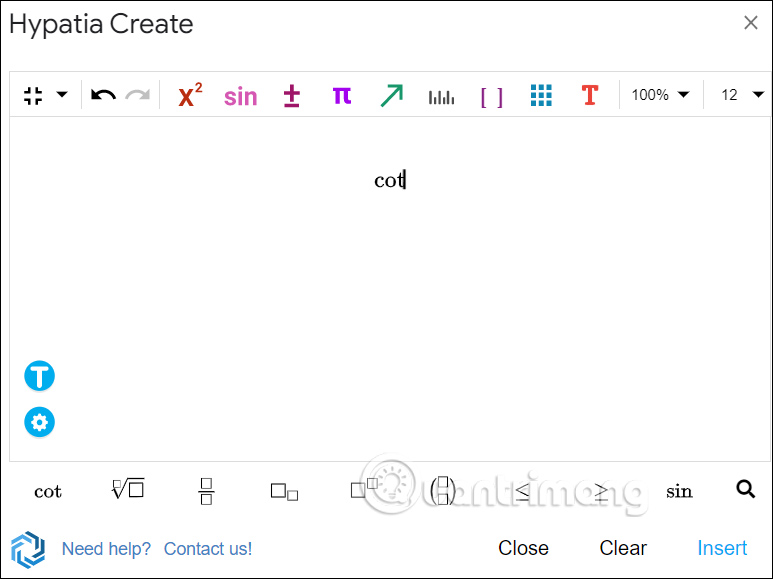Insert the greater-than-or-equal symbol
Image resolution: width=773 pixels, height=579 pixels.
pyautogui.click(x=600, y=491)
